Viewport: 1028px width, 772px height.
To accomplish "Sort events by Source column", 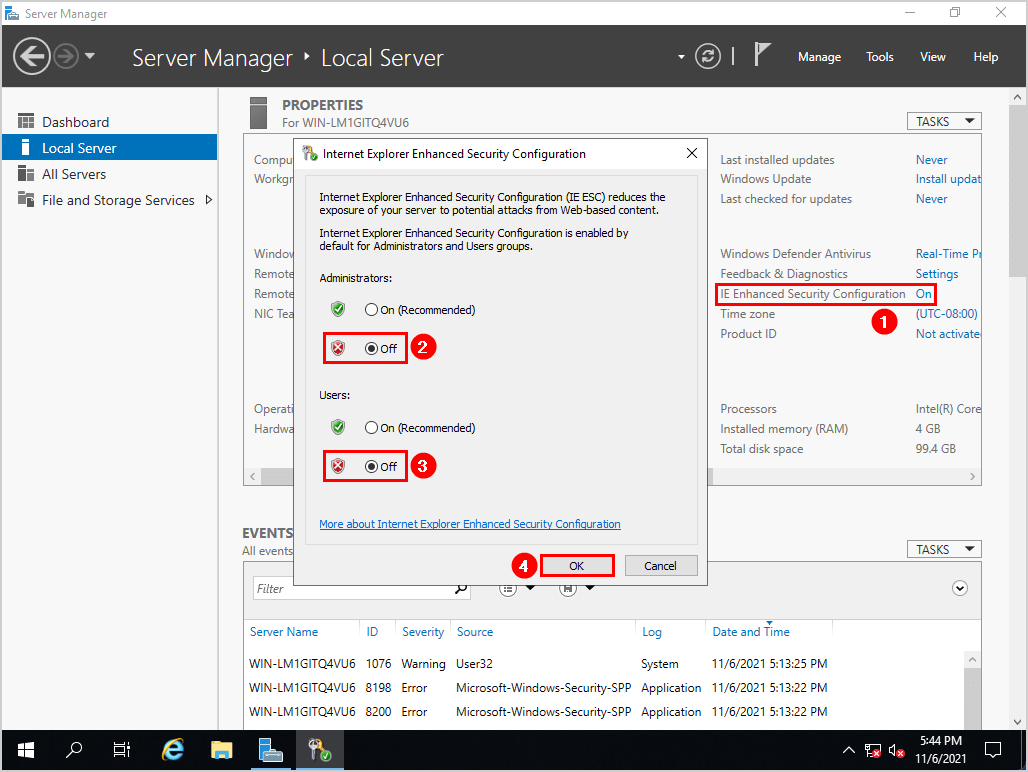I will [475, 632].
